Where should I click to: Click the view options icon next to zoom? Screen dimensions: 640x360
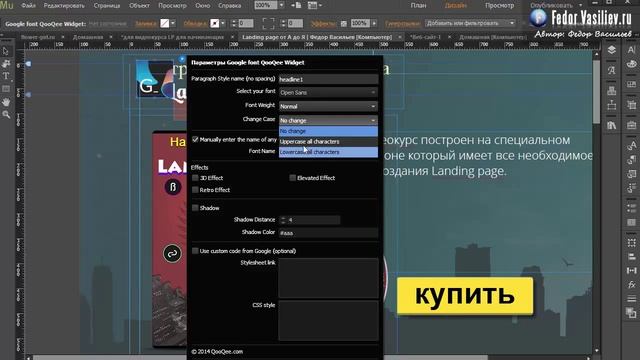point(312,5)
